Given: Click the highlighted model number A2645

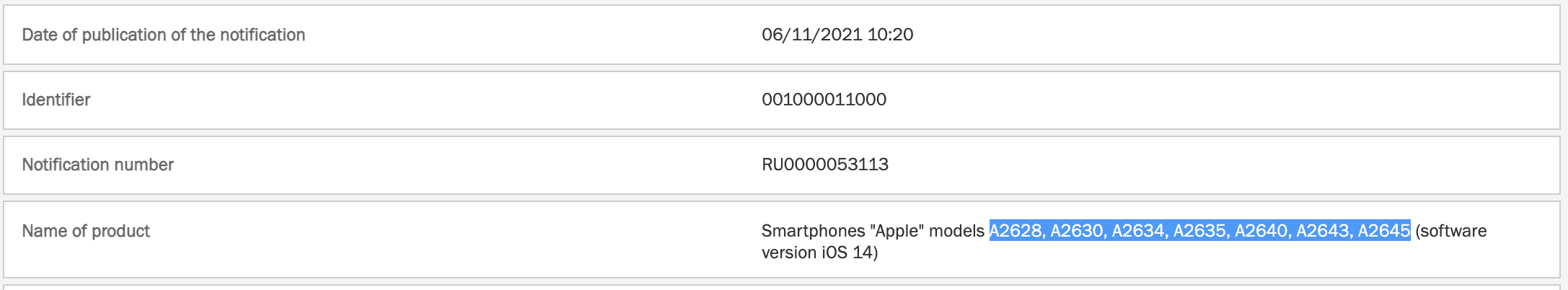Looking at the screenshot, I should click(x=1383, y=231).
